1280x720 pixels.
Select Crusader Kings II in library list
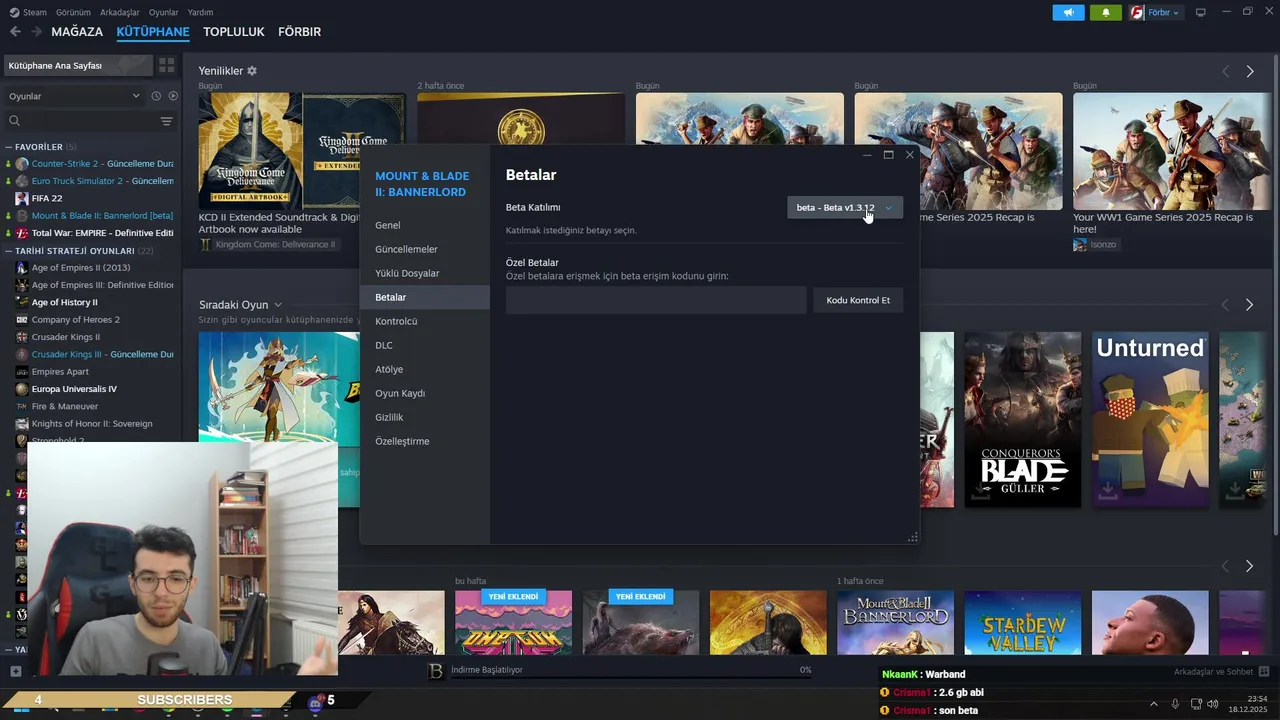[66, 337]
